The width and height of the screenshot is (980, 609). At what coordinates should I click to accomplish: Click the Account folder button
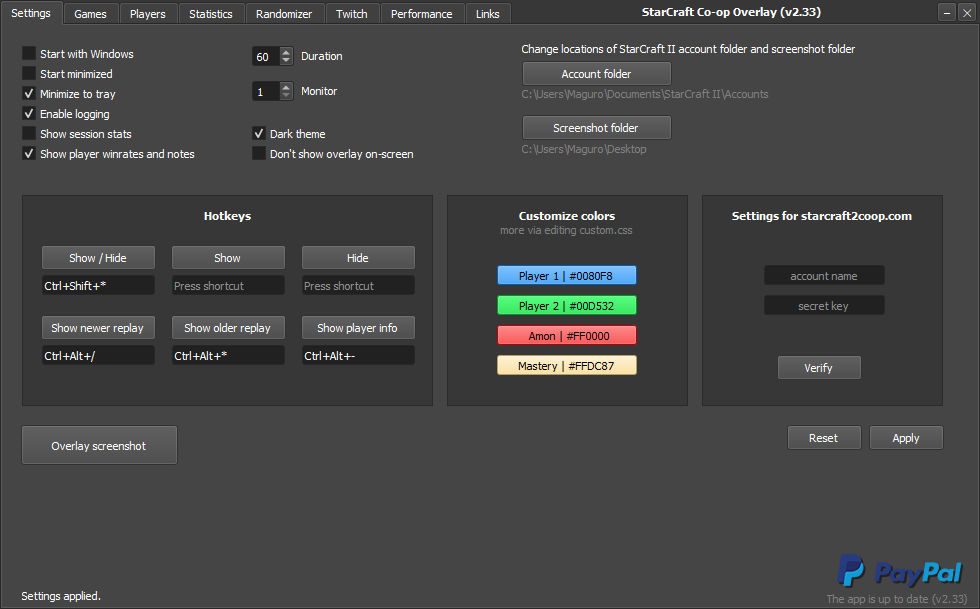[596, 74]
